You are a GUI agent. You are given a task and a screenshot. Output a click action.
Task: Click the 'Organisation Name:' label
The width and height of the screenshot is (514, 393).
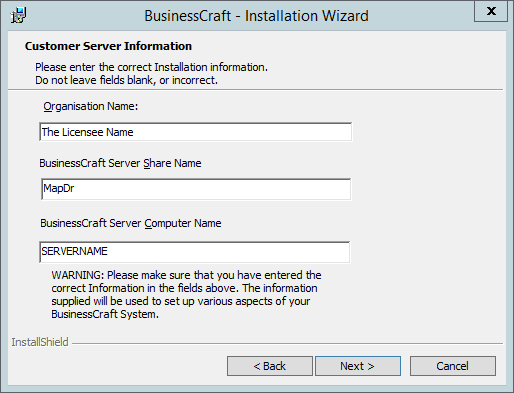[90, 106]
